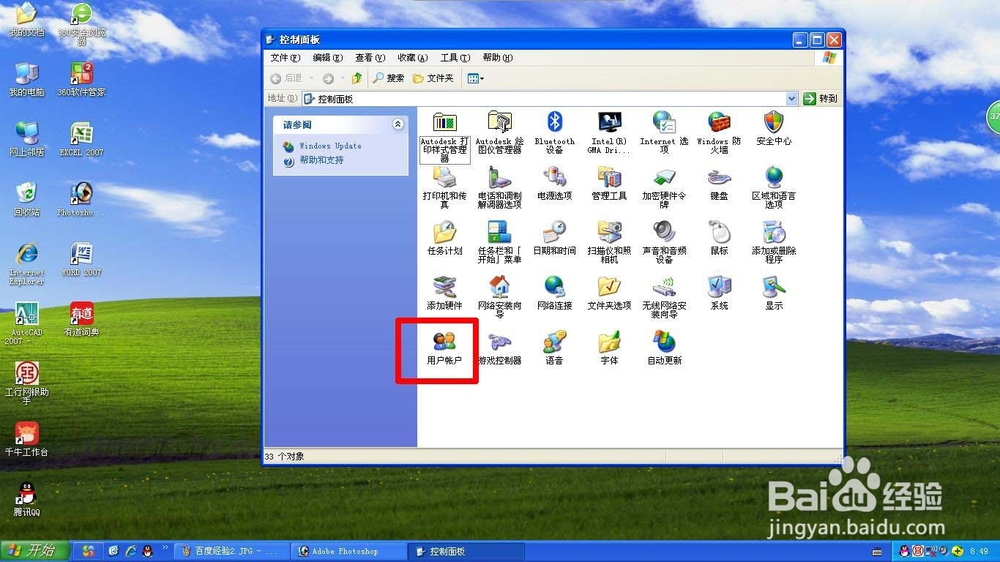Screen dimensions: 1000x562
Task: Open the 日期和时间 icon
Action: [554, 239]
